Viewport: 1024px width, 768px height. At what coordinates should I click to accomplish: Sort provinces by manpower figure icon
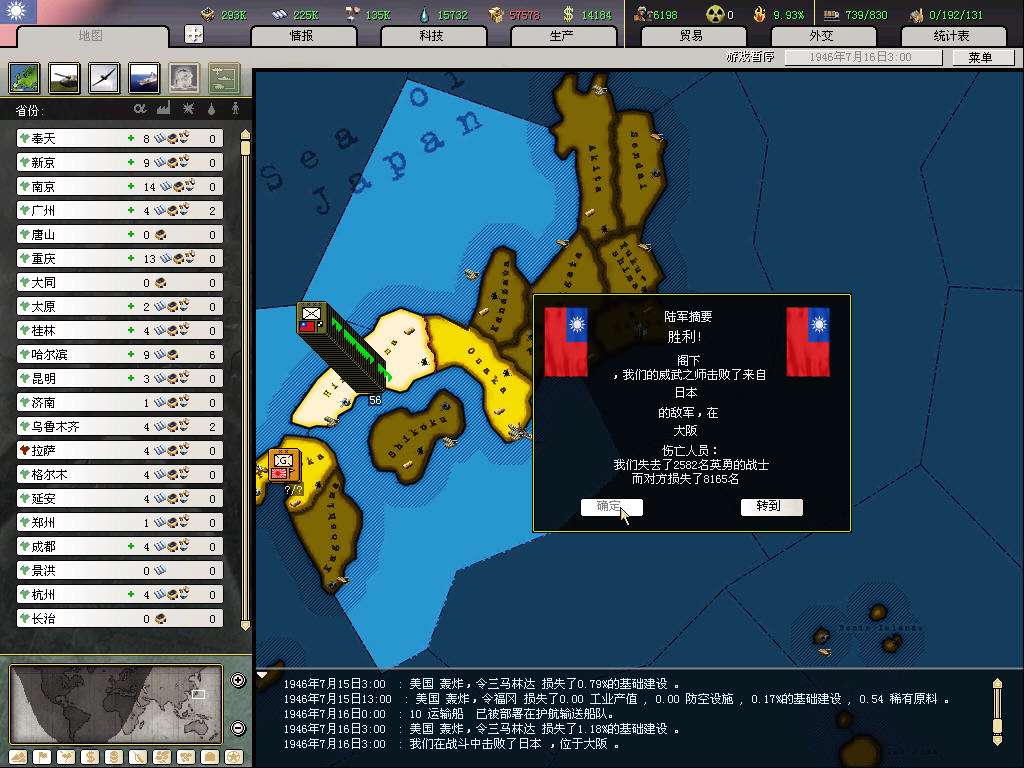coord(236,108)
